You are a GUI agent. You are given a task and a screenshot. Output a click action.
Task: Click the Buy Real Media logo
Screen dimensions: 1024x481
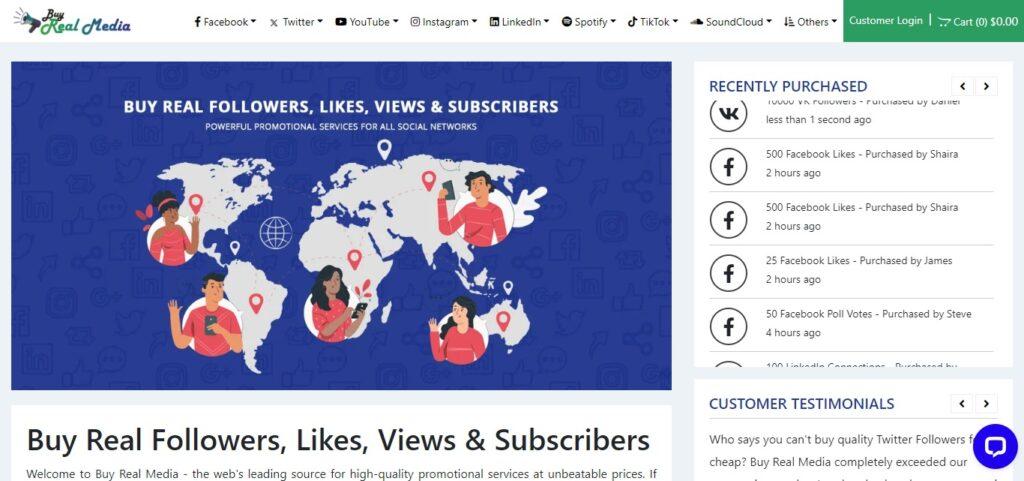point(72,21)
